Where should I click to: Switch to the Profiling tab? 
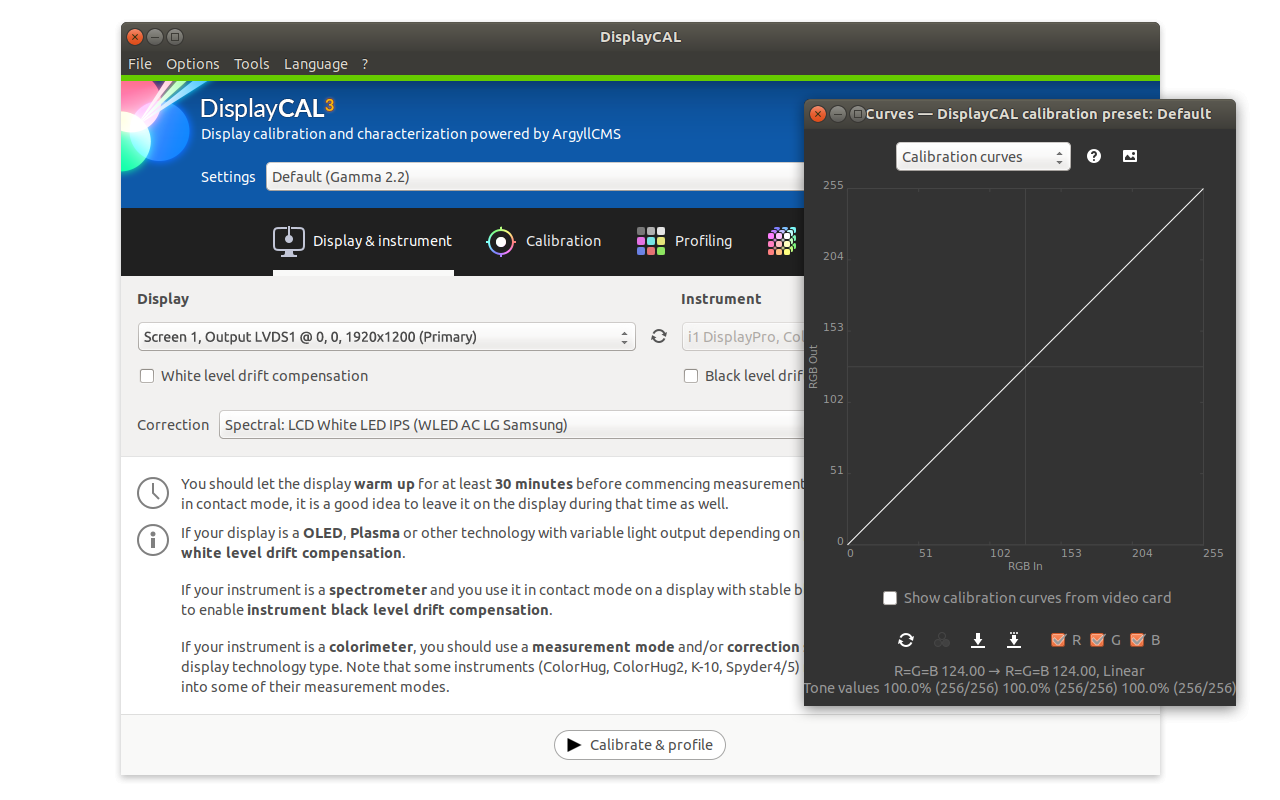coord(684,241)
